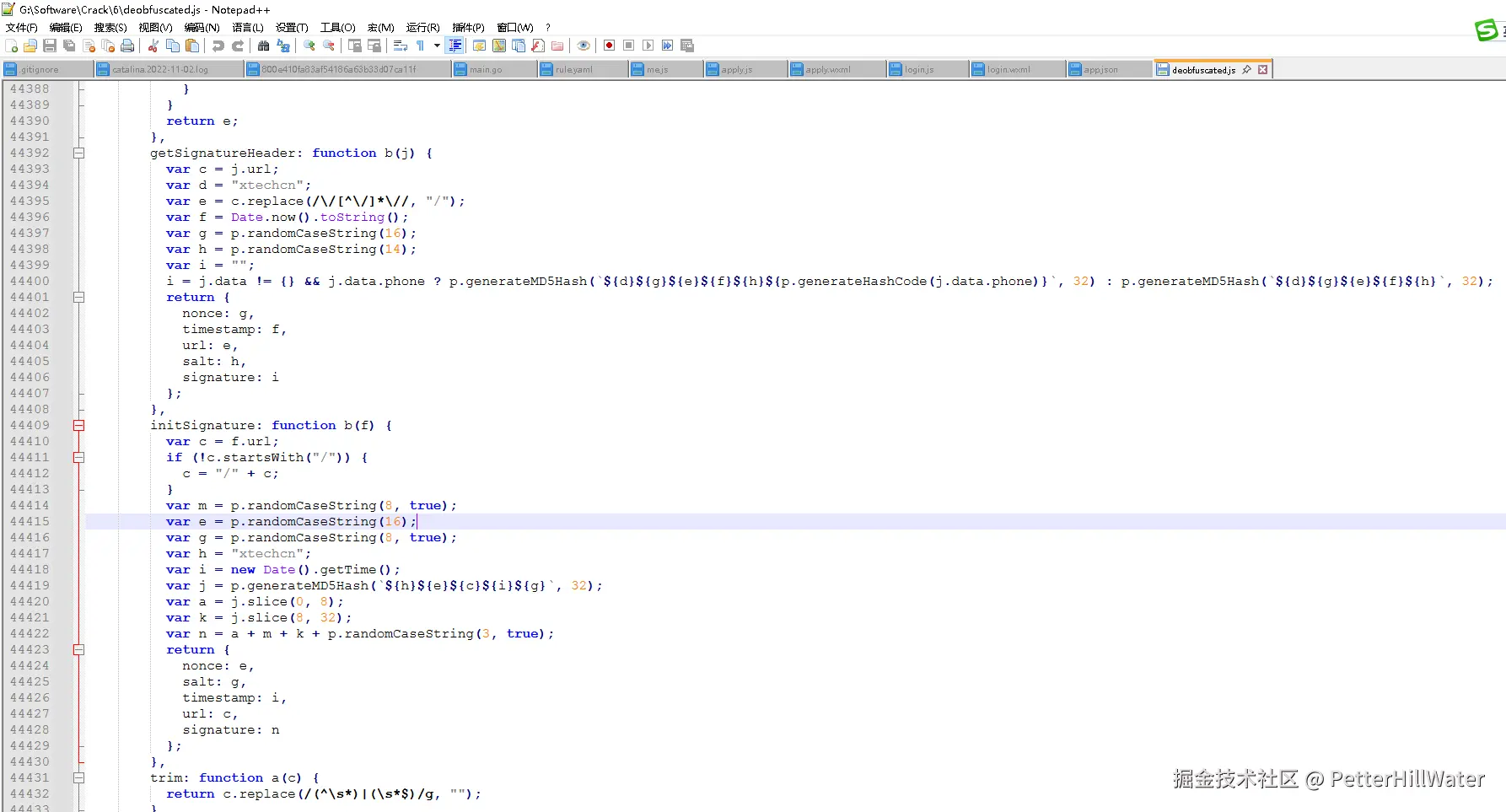Start macro recording with the red dot

tap(609, 46)
